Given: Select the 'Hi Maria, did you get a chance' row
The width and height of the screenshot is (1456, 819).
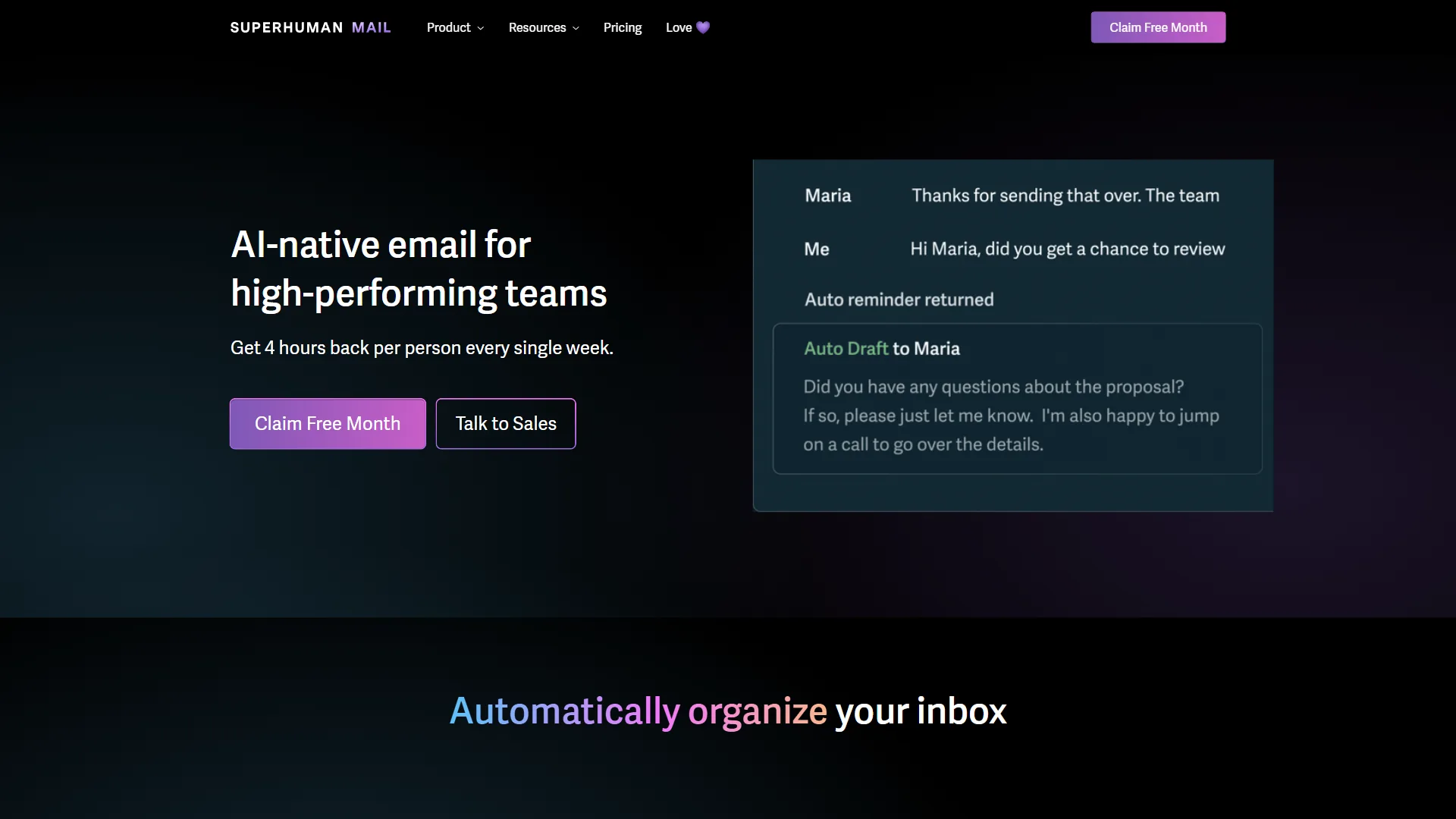Looking at the screenshot, I should click(x=1014, y=249).
